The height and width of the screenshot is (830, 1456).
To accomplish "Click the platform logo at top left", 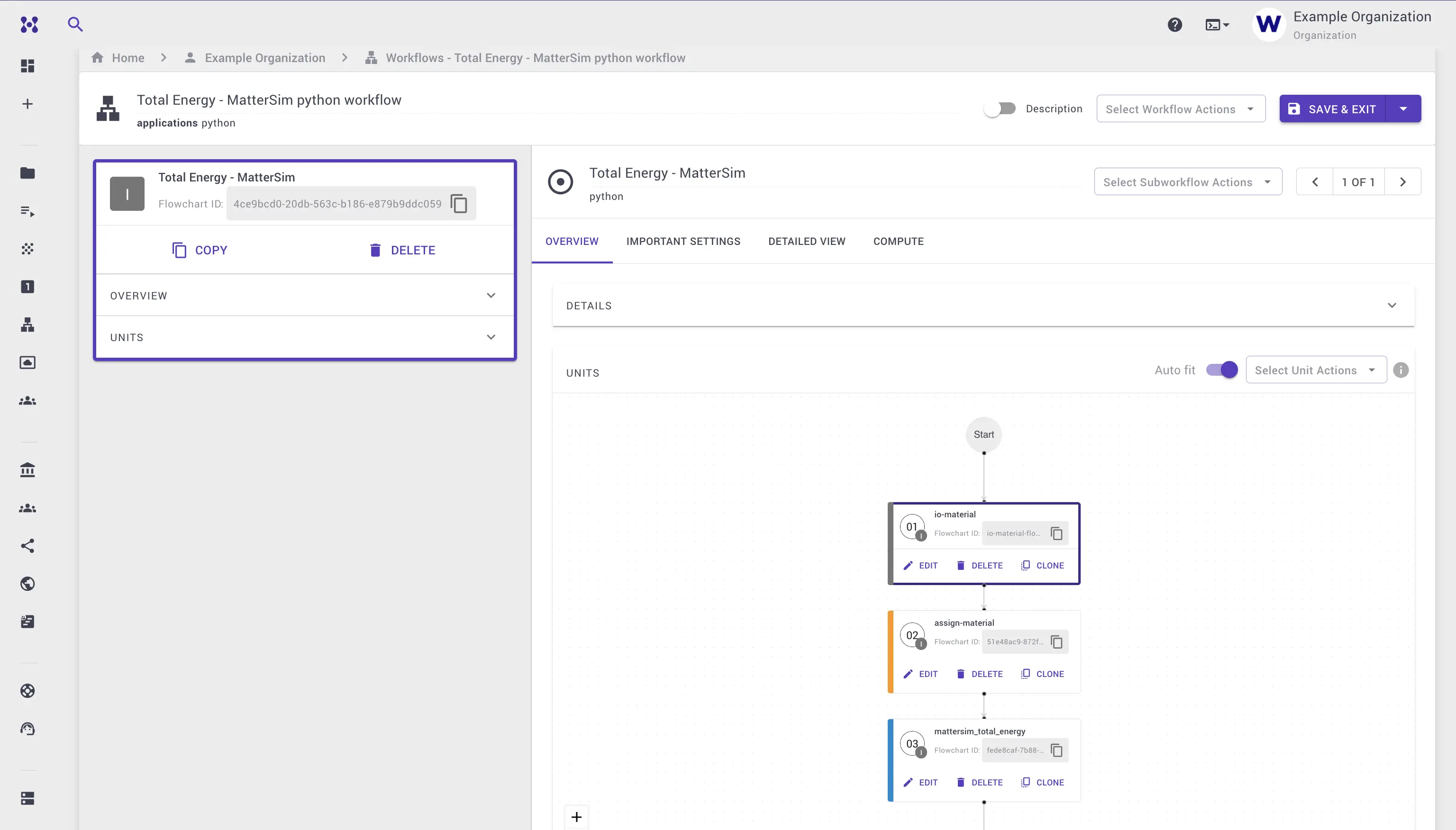I will click(29, 25).
